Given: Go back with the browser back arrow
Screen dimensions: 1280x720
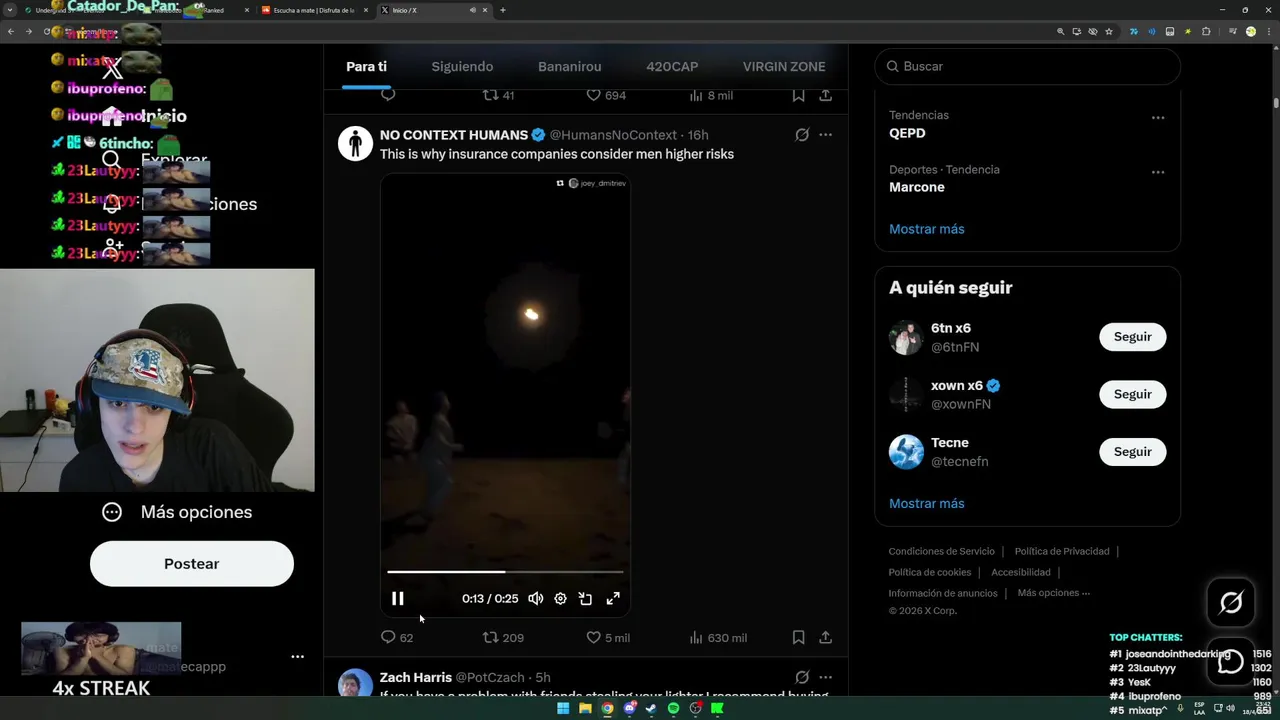Looking at the screenshot, I should tap(11, 32).
